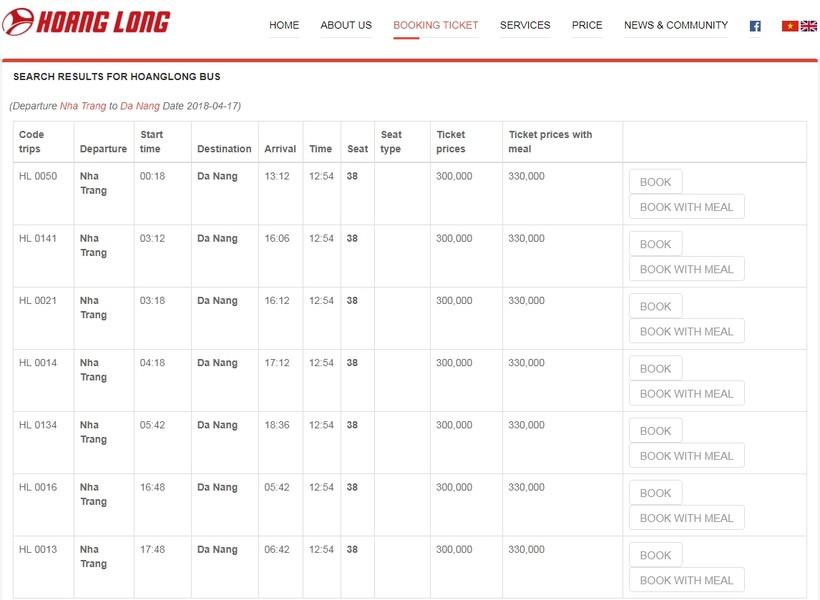
Task: Click the 'Arrival' column header
Action: click(x=280, y=149)
